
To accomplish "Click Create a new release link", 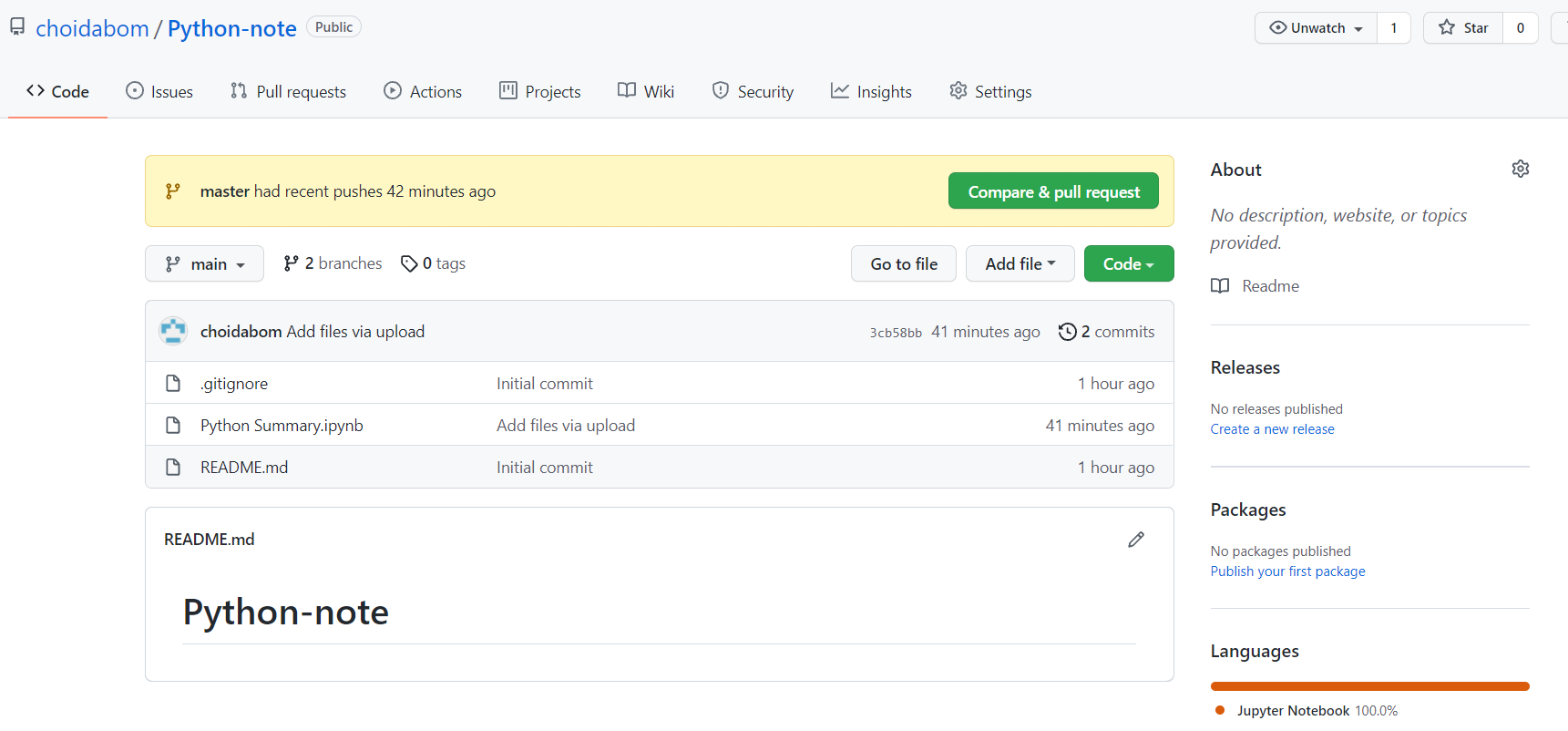I will tap(1272, 429).
